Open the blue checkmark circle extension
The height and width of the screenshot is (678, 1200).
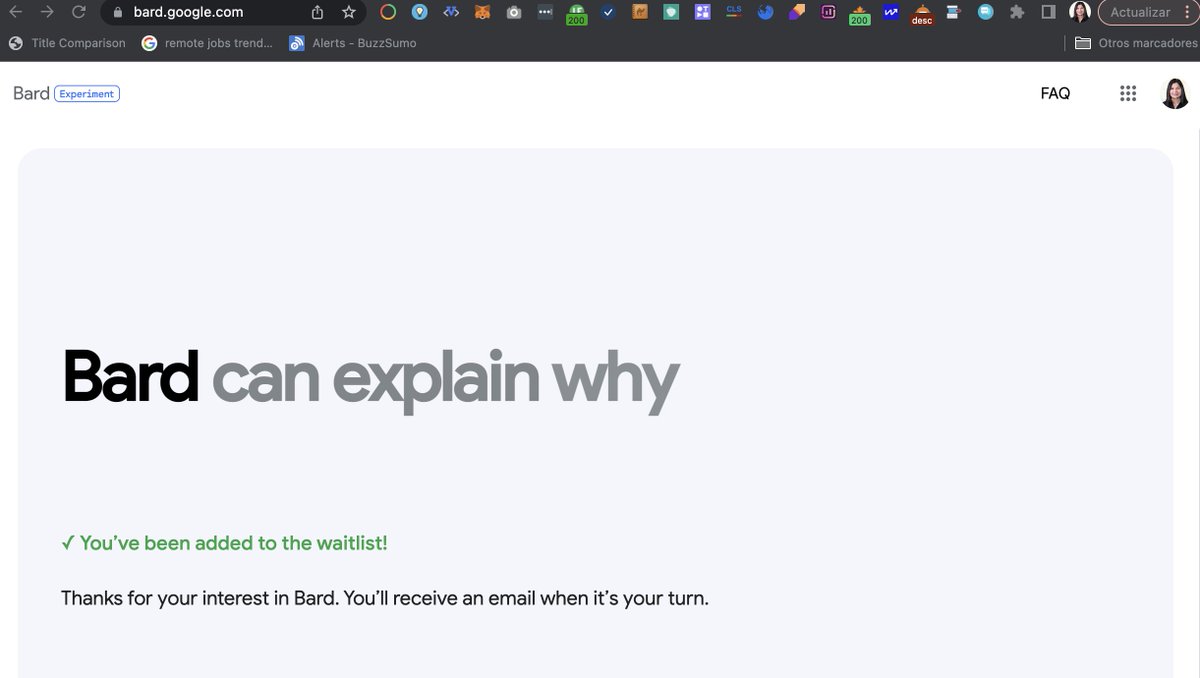tap(608, 13)
